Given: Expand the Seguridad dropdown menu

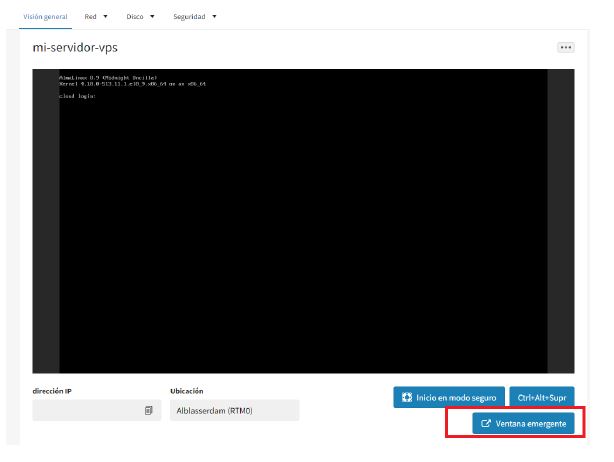Looking at the screenshot, I should (195, 17).
